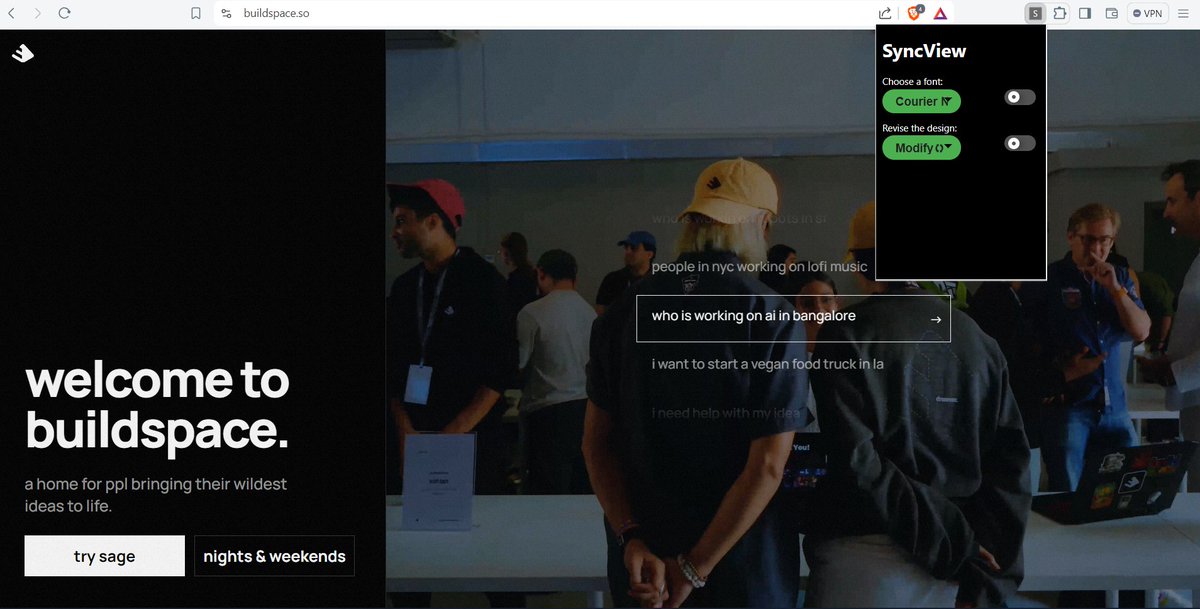Screen dimensions: 1200x609
Task: Toggle the browser sidebar panel icon
Action: point(1085,13)
